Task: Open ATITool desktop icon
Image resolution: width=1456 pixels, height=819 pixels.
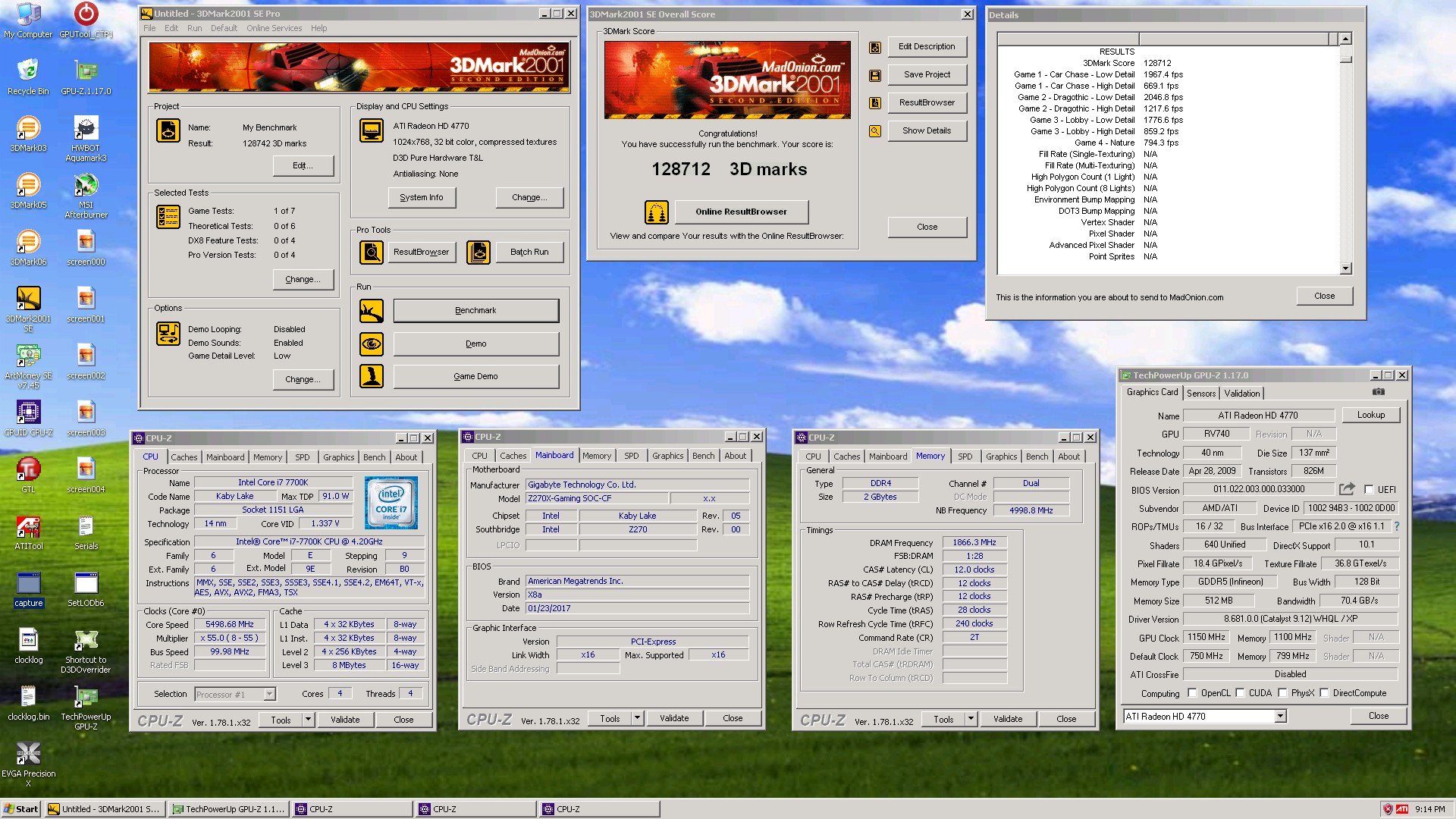Action: point(28,532)
